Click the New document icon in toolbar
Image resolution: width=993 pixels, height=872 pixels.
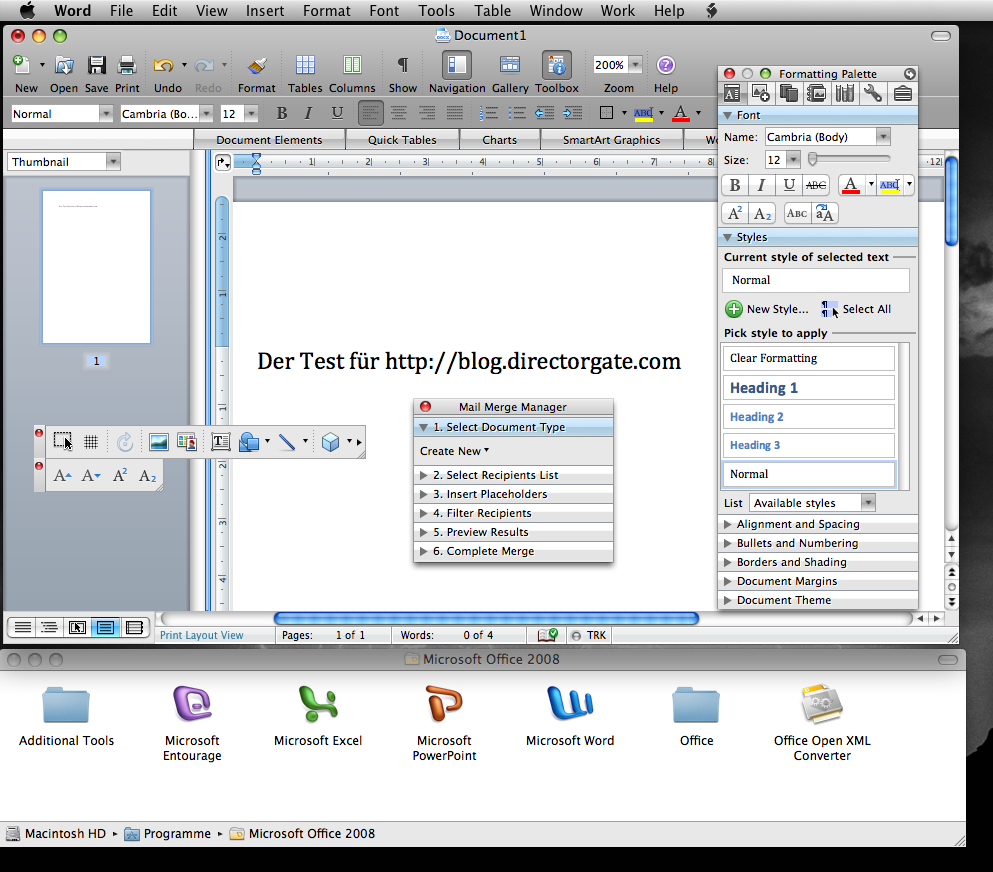(22, 65)
